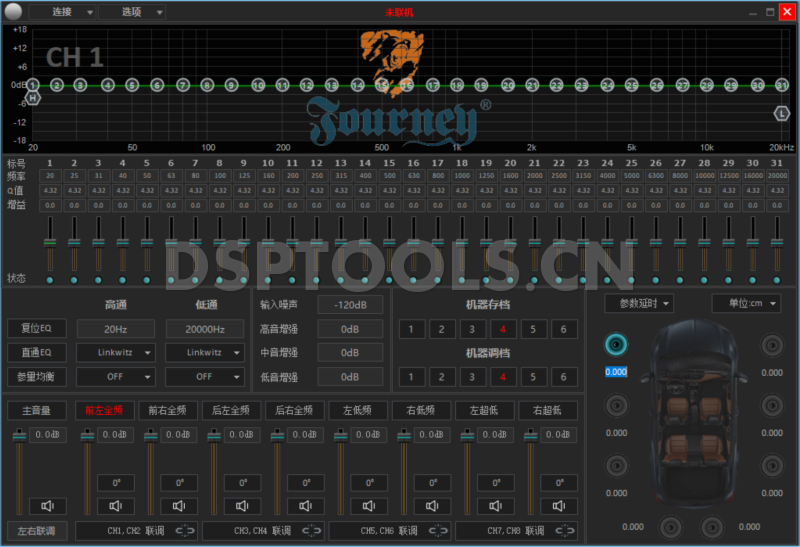
Task: Click the H high-pass marker on EQ graph
Action: [x=33, y=98]
